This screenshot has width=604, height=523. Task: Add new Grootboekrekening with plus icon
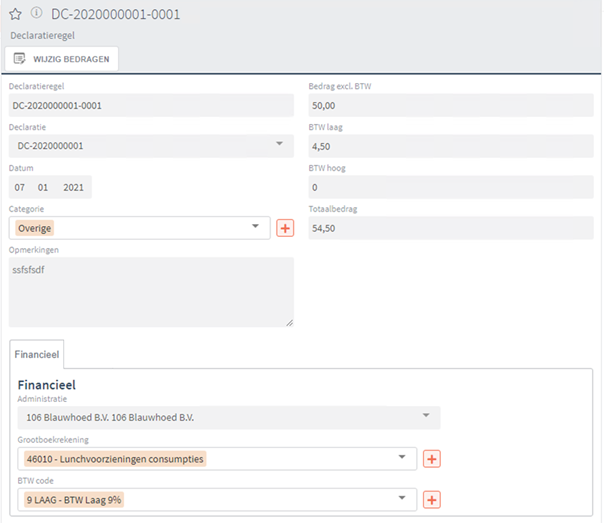pos(432,458)
